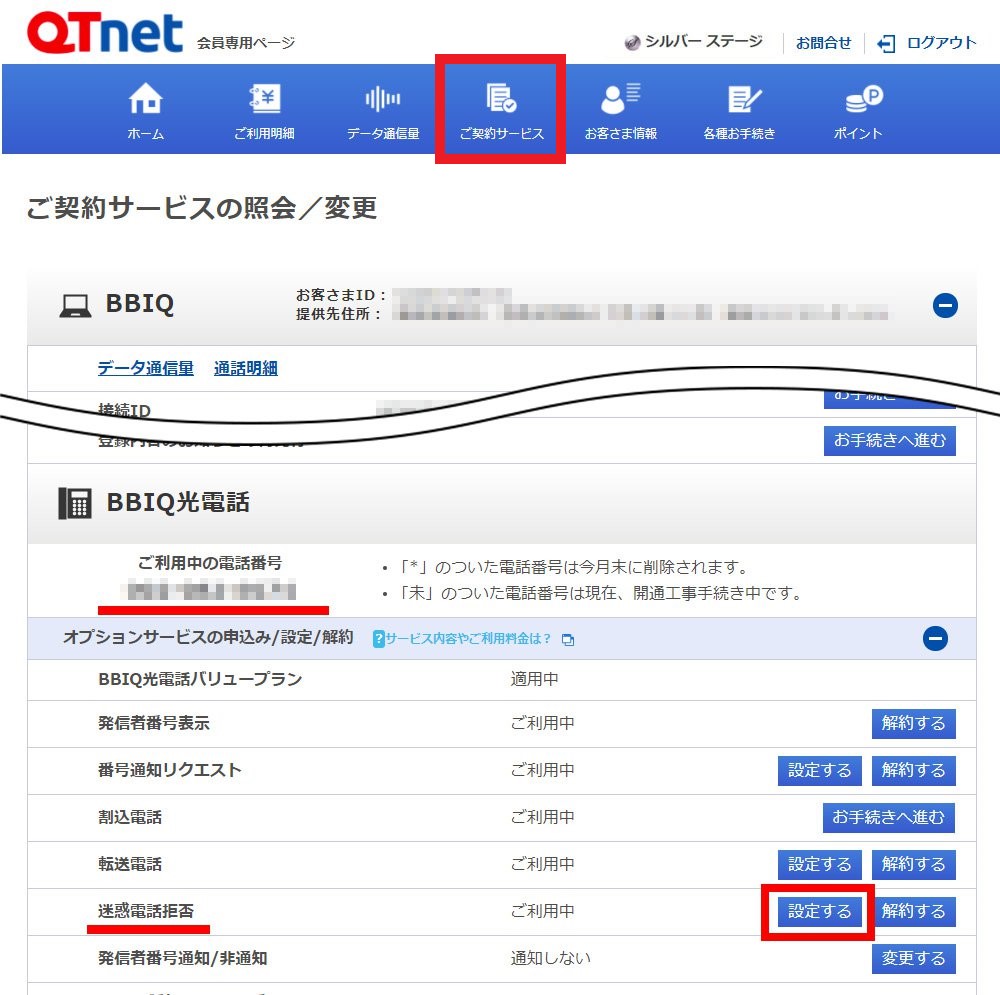
Task: Click the ご利用中の電話番号 label
Action: (210, 563)
